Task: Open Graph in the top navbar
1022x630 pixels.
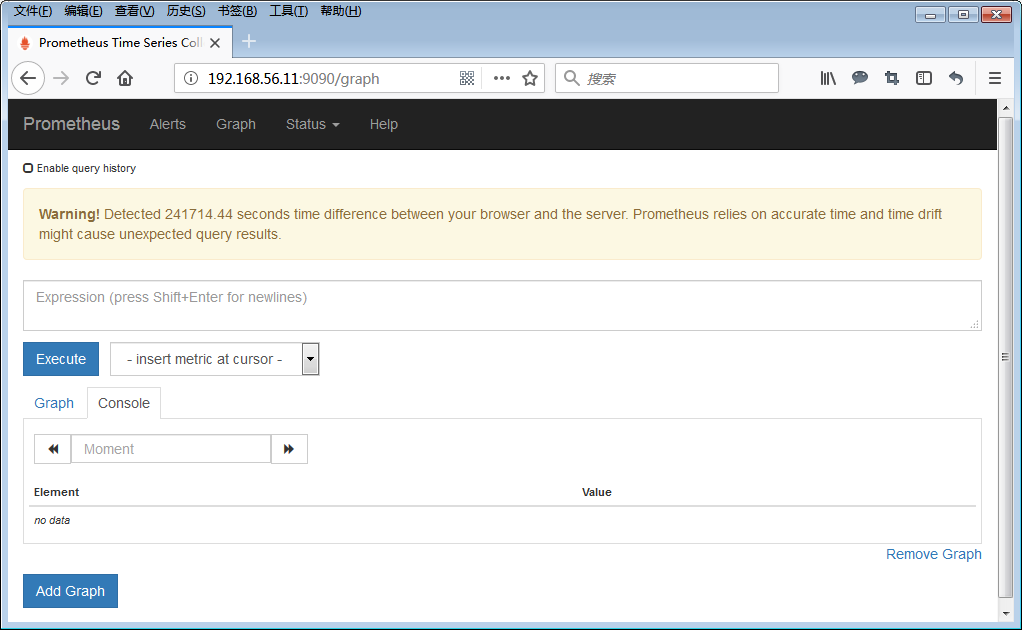Action: (236, 124)
